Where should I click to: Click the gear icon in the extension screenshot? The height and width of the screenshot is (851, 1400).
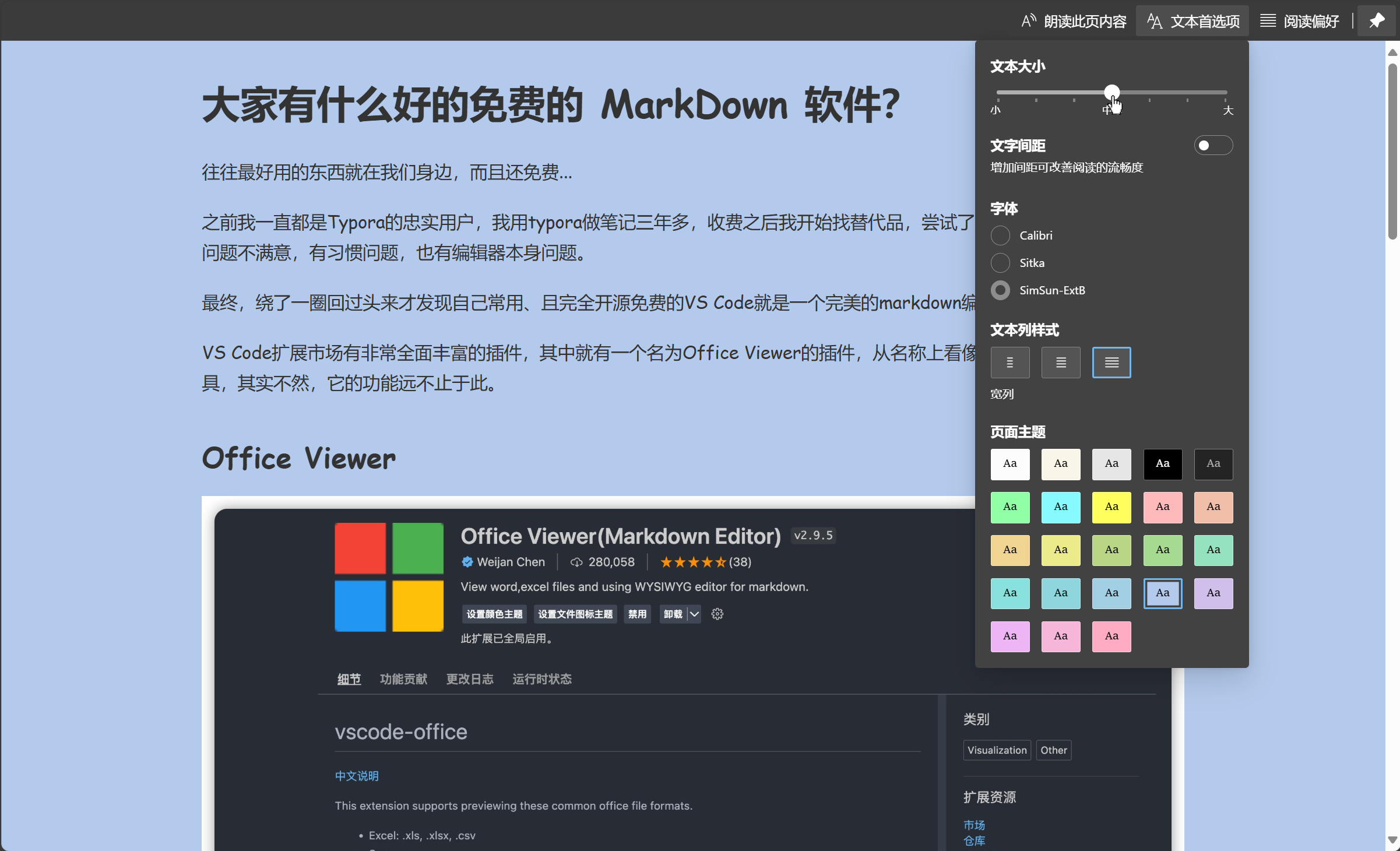click(x=717, y=614)
